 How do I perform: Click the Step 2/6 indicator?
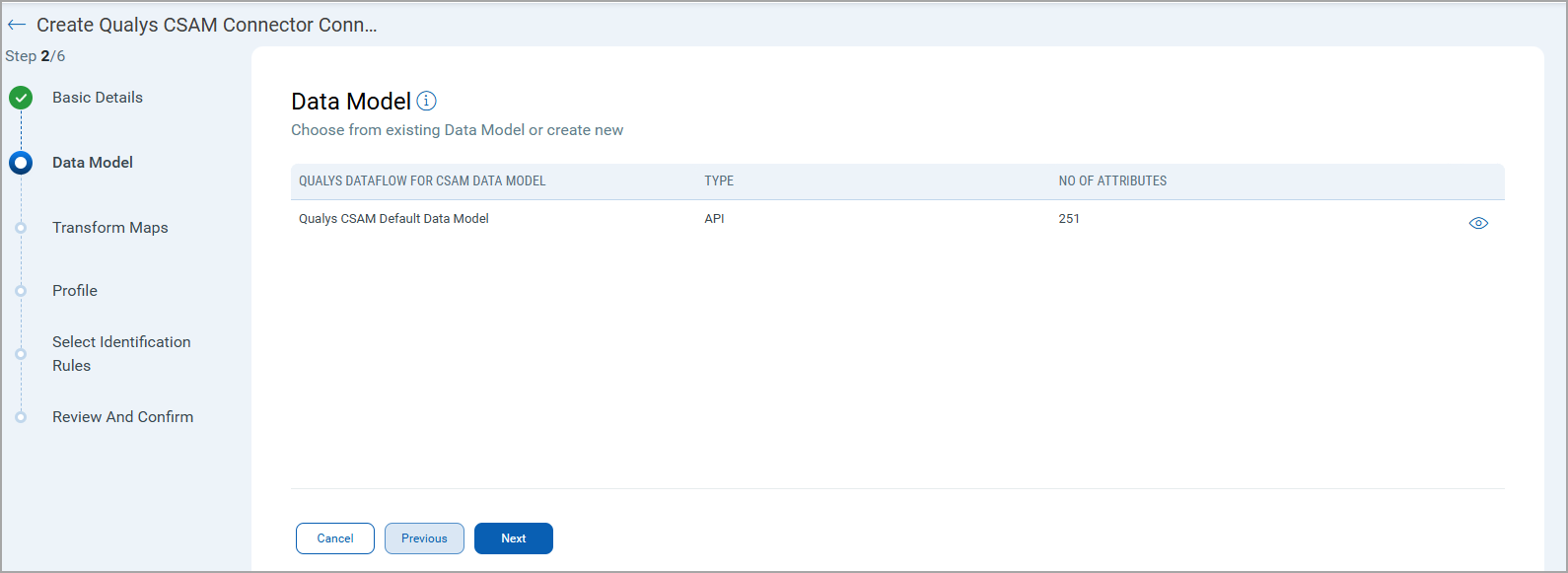click(x=36, y=56)
